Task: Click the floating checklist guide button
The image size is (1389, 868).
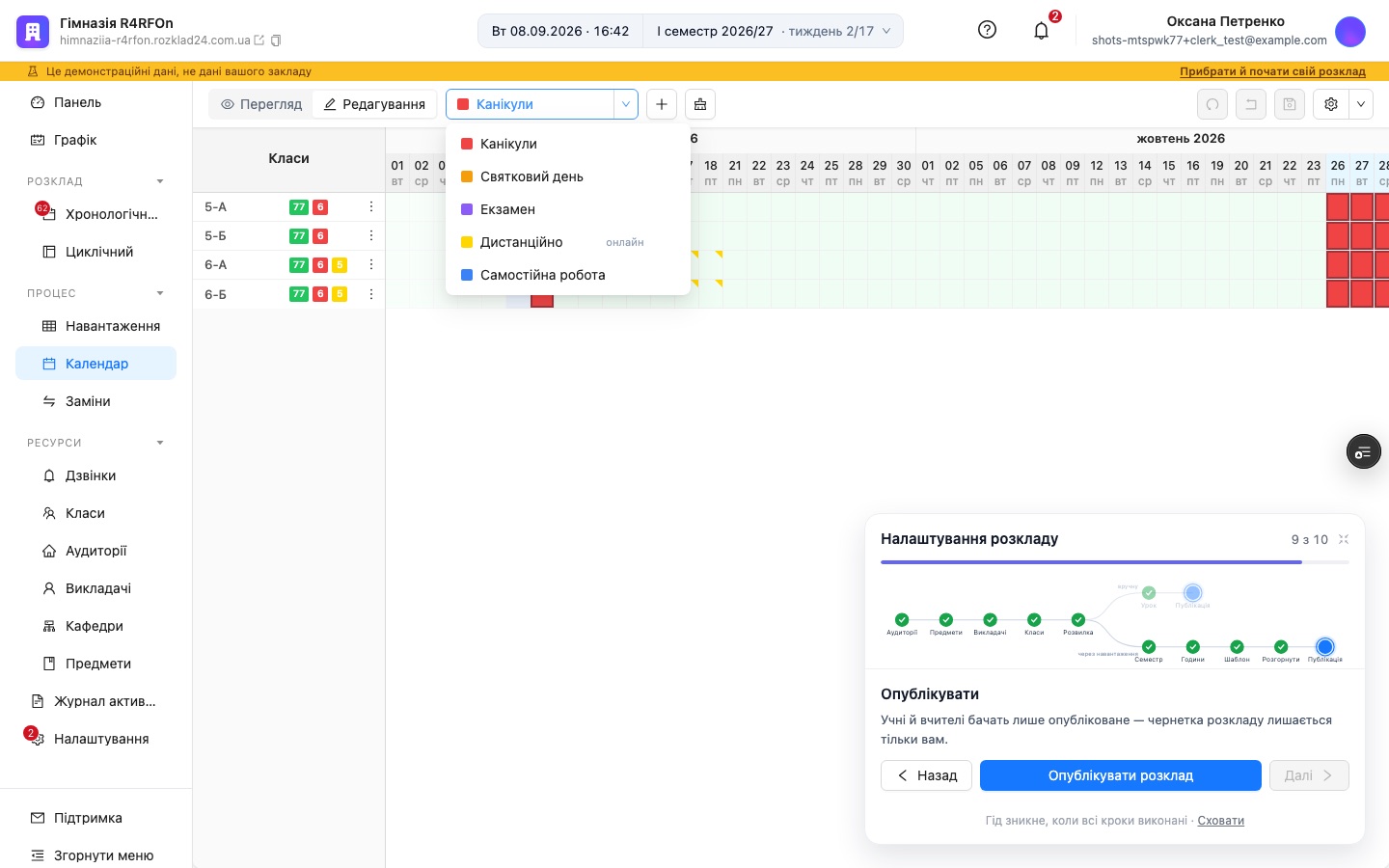Action: tap(1363, 451)
